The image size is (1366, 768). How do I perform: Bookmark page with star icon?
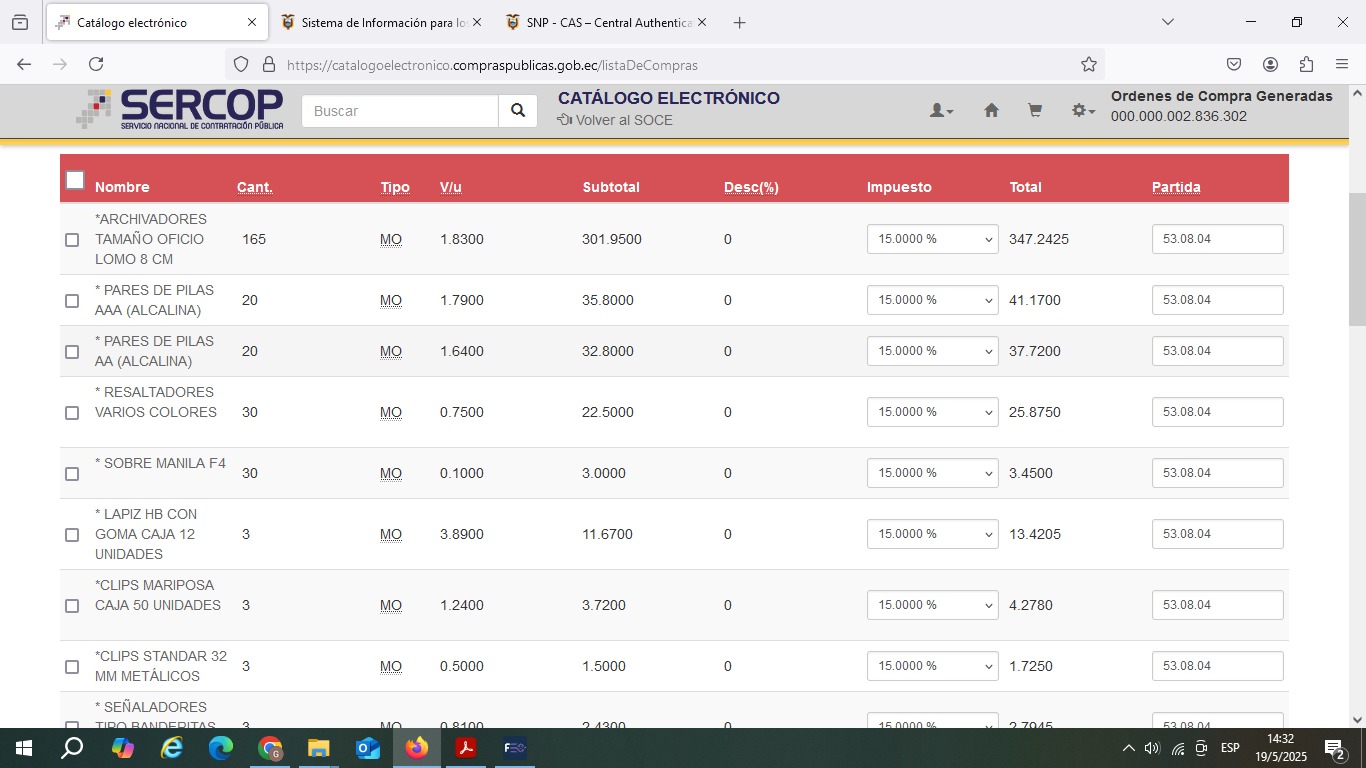1089,64
